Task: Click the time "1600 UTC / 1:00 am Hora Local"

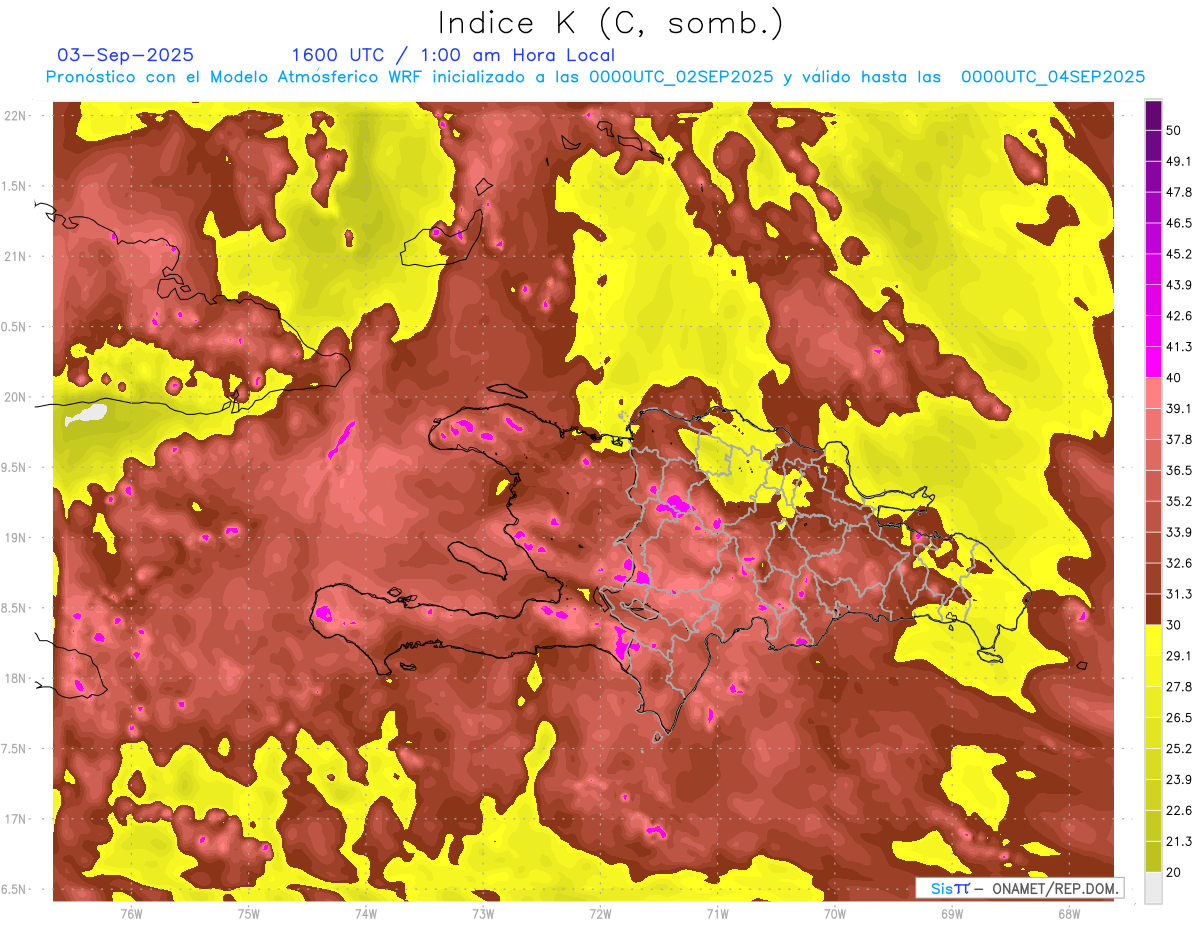Action: click(x=453, y=55)
